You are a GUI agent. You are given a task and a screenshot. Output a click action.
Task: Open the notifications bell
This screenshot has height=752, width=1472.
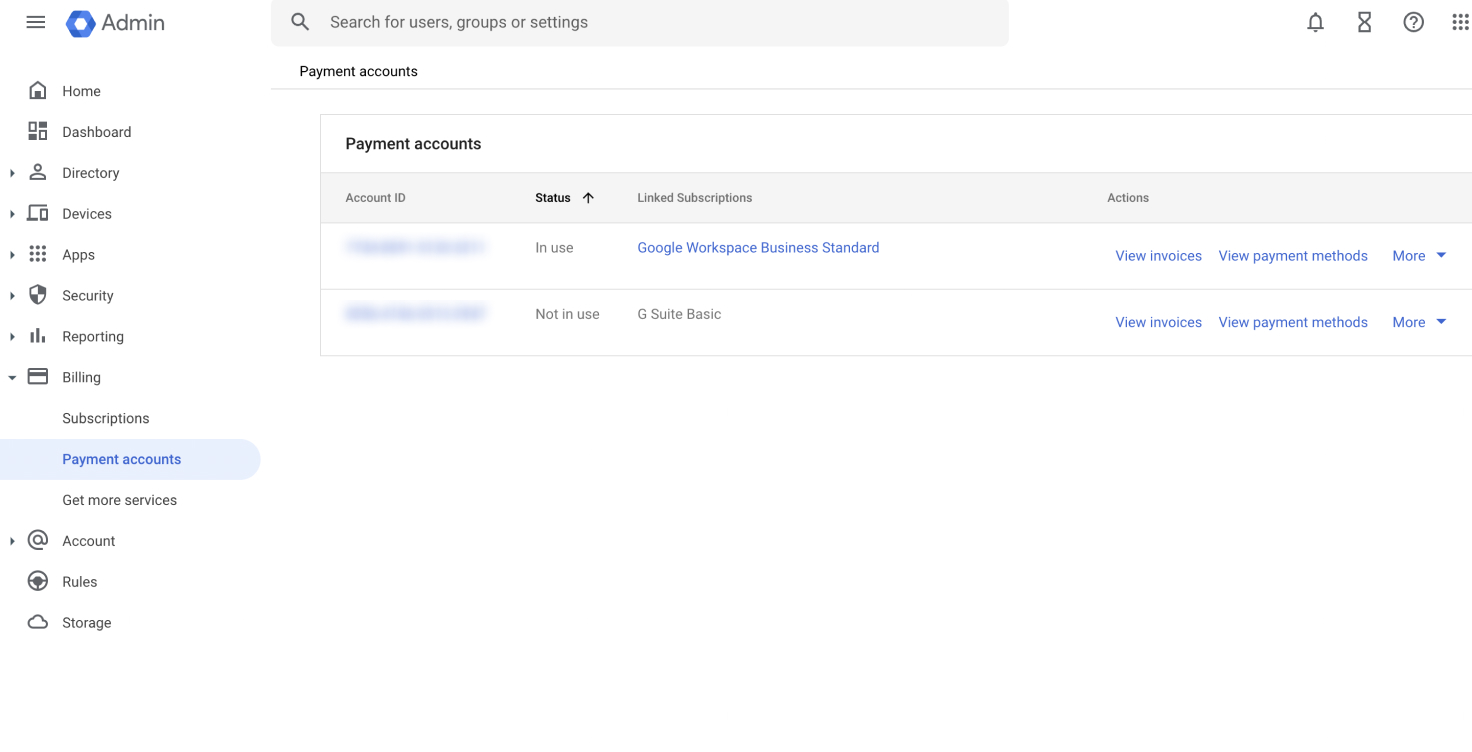[x=1315, y=22]
